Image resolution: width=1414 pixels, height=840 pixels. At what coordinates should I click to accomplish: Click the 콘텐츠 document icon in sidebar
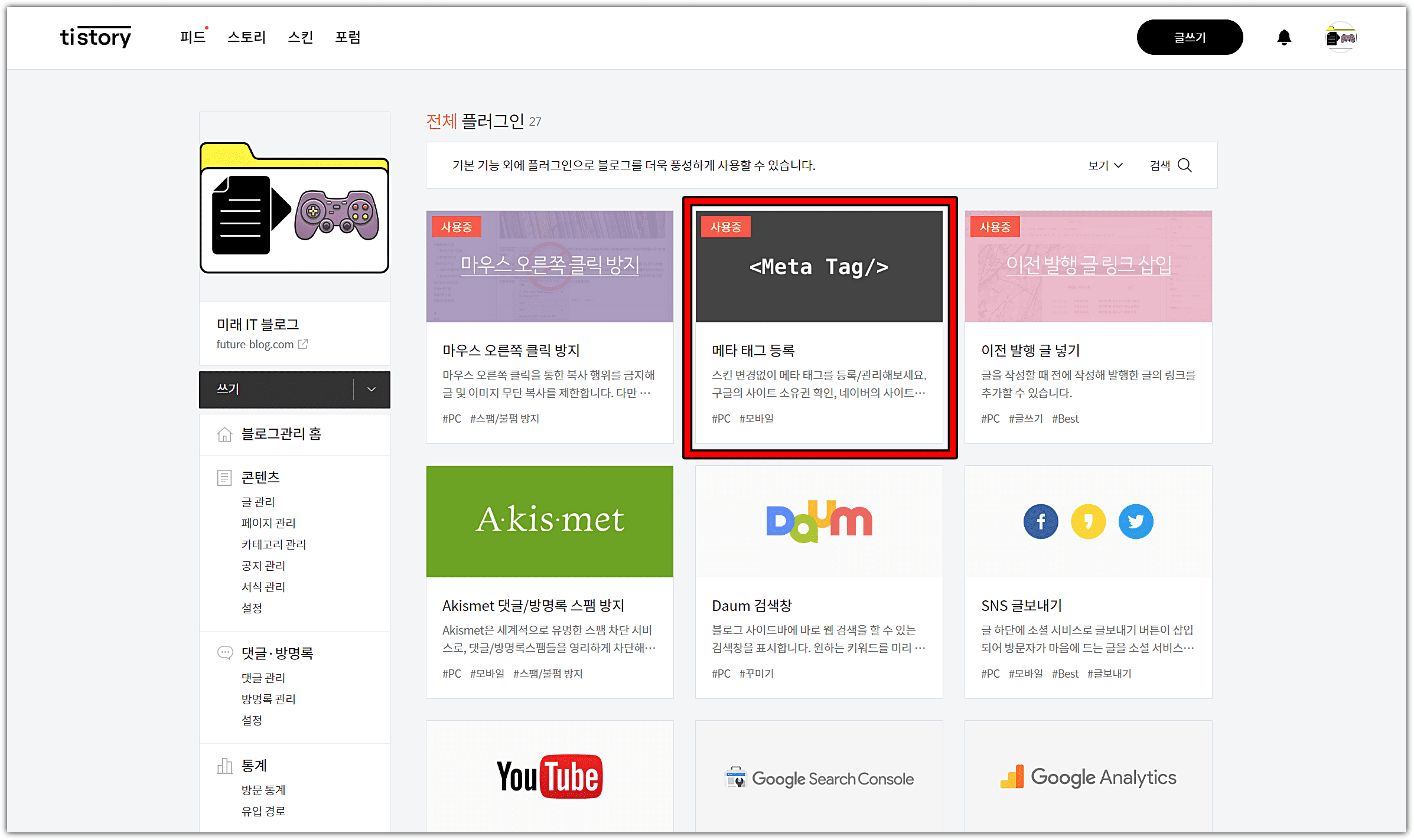pyautogui.click(x=224, y=477)
